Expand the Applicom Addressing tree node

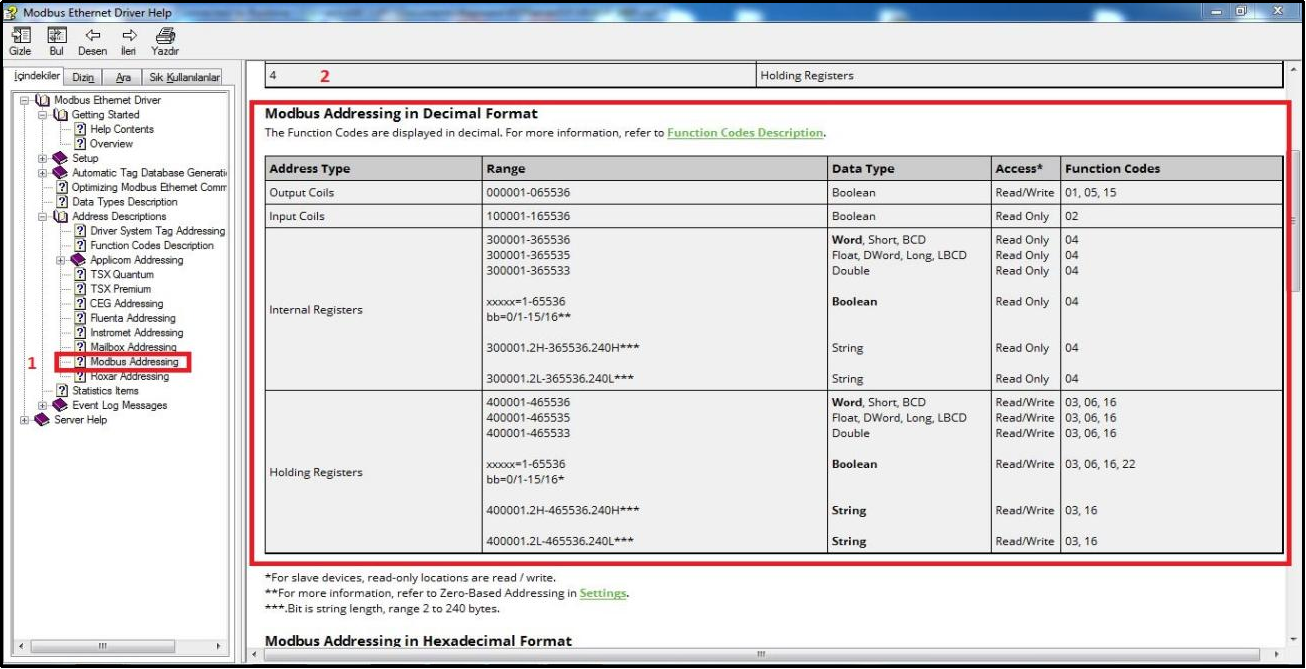click(x=62, y=260)
